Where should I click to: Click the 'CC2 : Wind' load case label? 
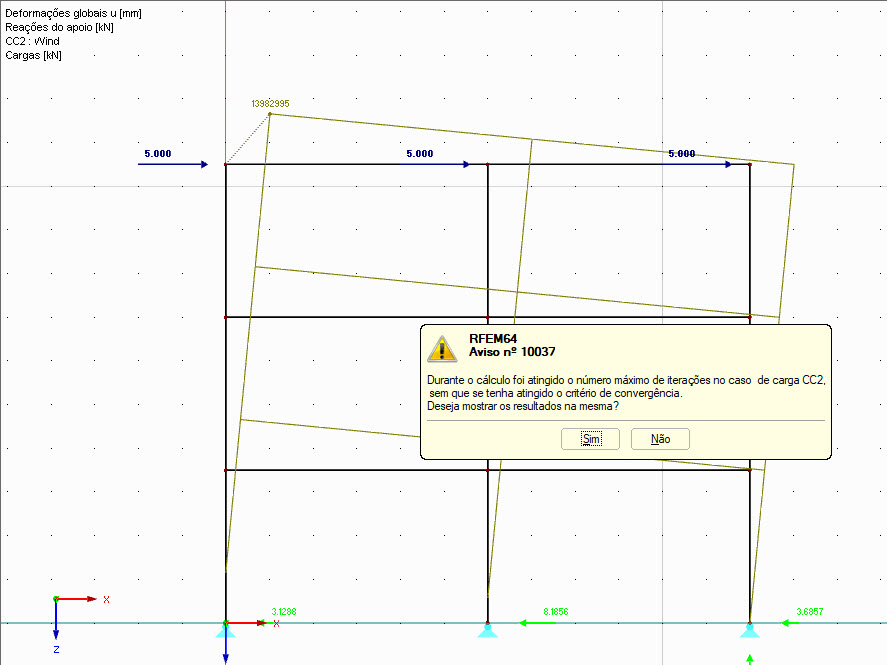pyautogui.click(x=32, y=41)
